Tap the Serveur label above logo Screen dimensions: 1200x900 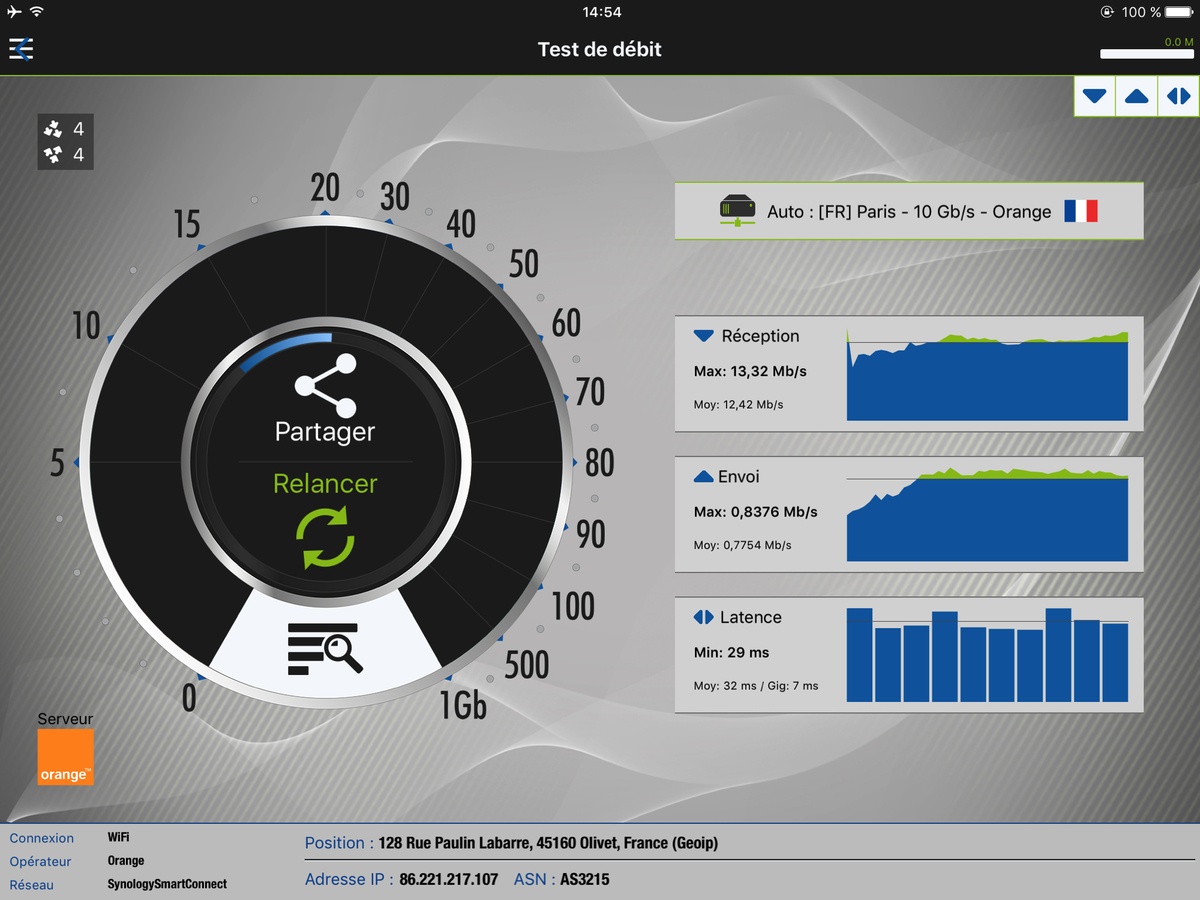65,719
